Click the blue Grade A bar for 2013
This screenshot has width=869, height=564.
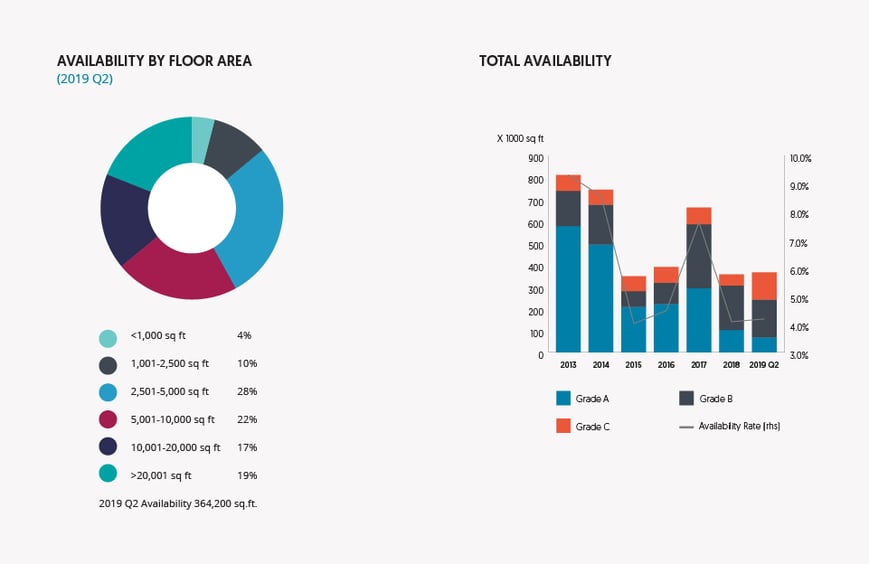pyautogui.click(x=568, y=288)
